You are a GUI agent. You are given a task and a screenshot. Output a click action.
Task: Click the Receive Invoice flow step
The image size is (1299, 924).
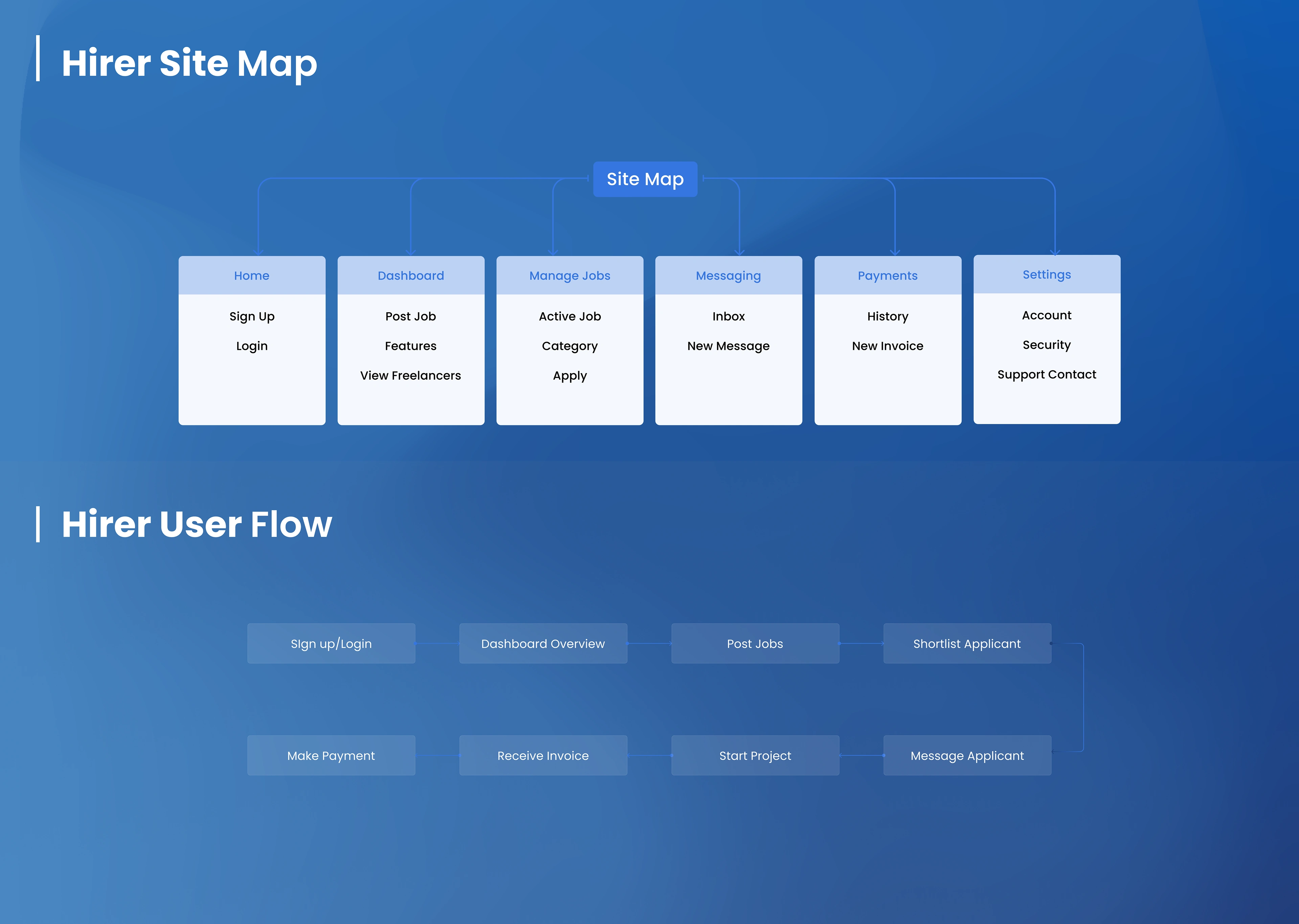543,756
